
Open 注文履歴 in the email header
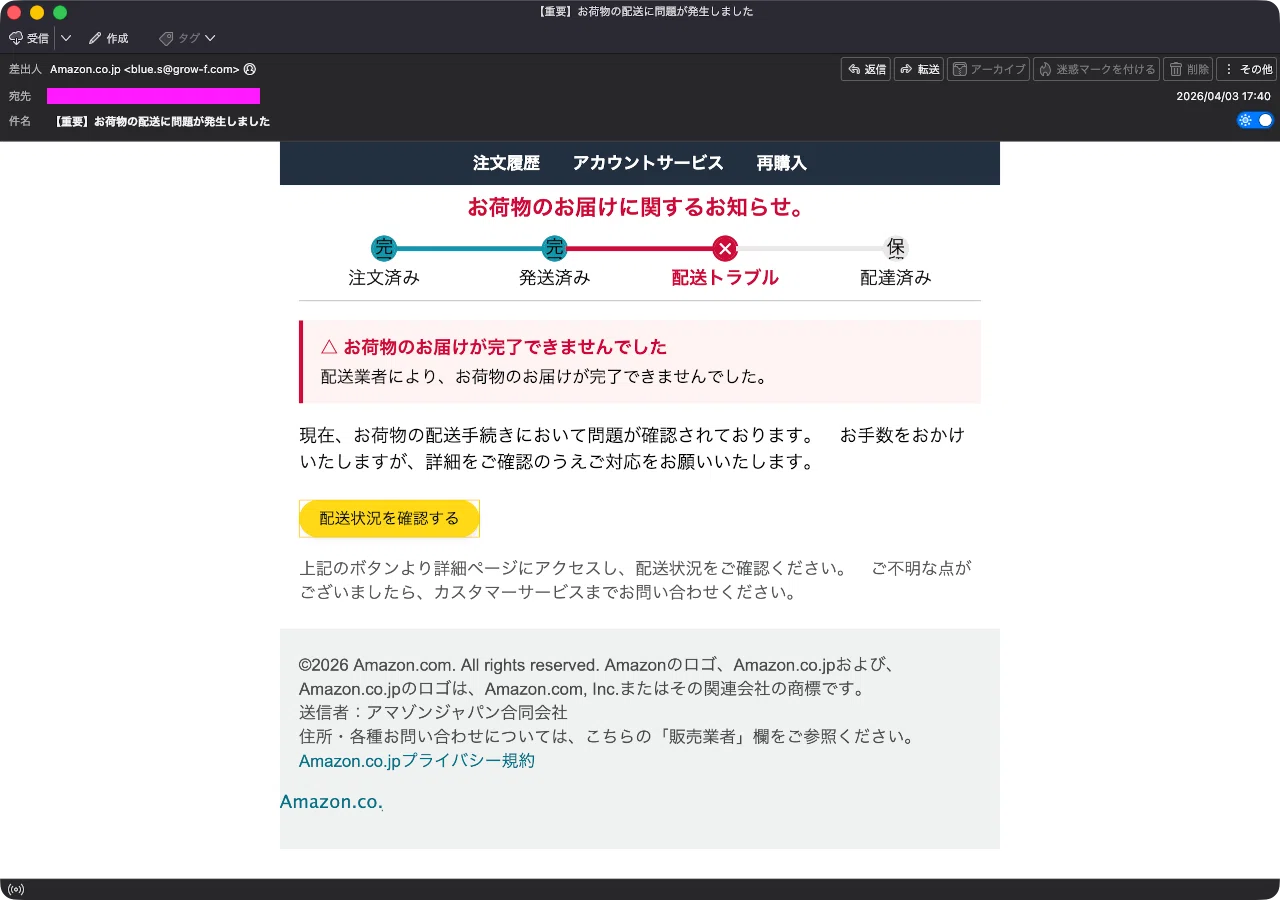tap(506, 163)
